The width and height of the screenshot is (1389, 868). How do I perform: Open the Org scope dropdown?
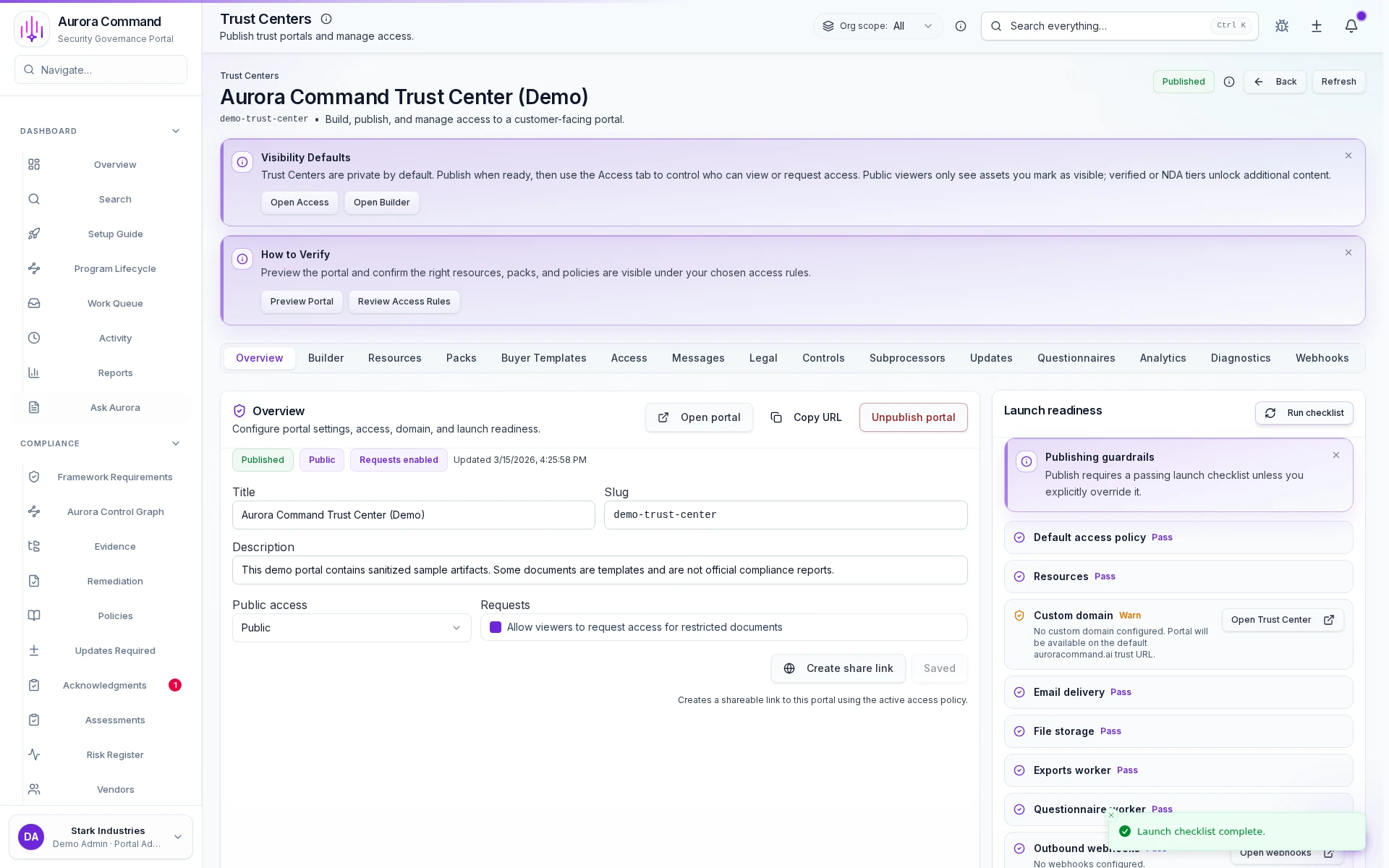coord(878,26)
